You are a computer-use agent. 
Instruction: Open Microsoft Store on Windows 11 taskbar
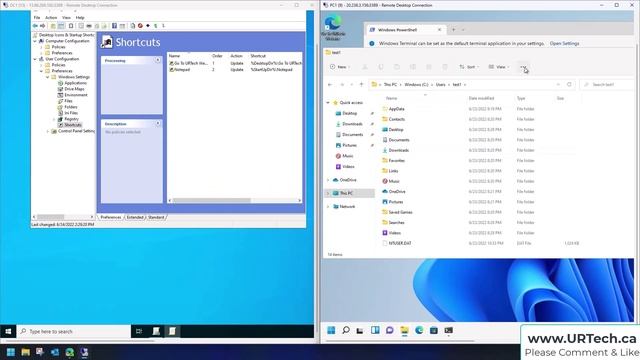(434, 330)
